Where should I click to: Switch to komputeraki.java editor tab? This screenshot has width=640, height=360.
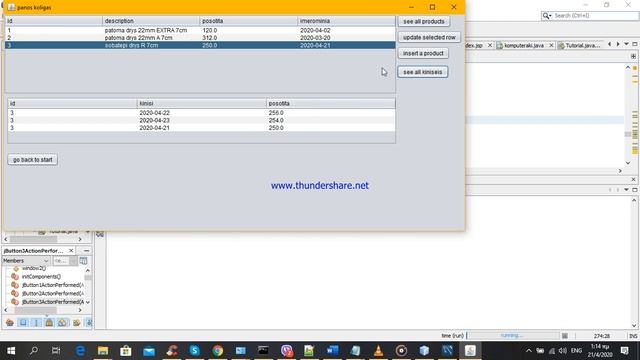click(x=524, y=45)
